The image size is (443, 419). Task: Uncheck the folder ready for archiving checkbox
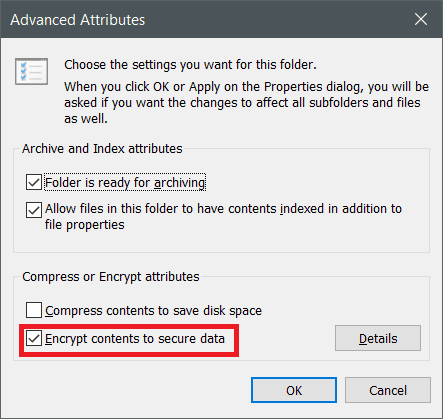(34, 182)
